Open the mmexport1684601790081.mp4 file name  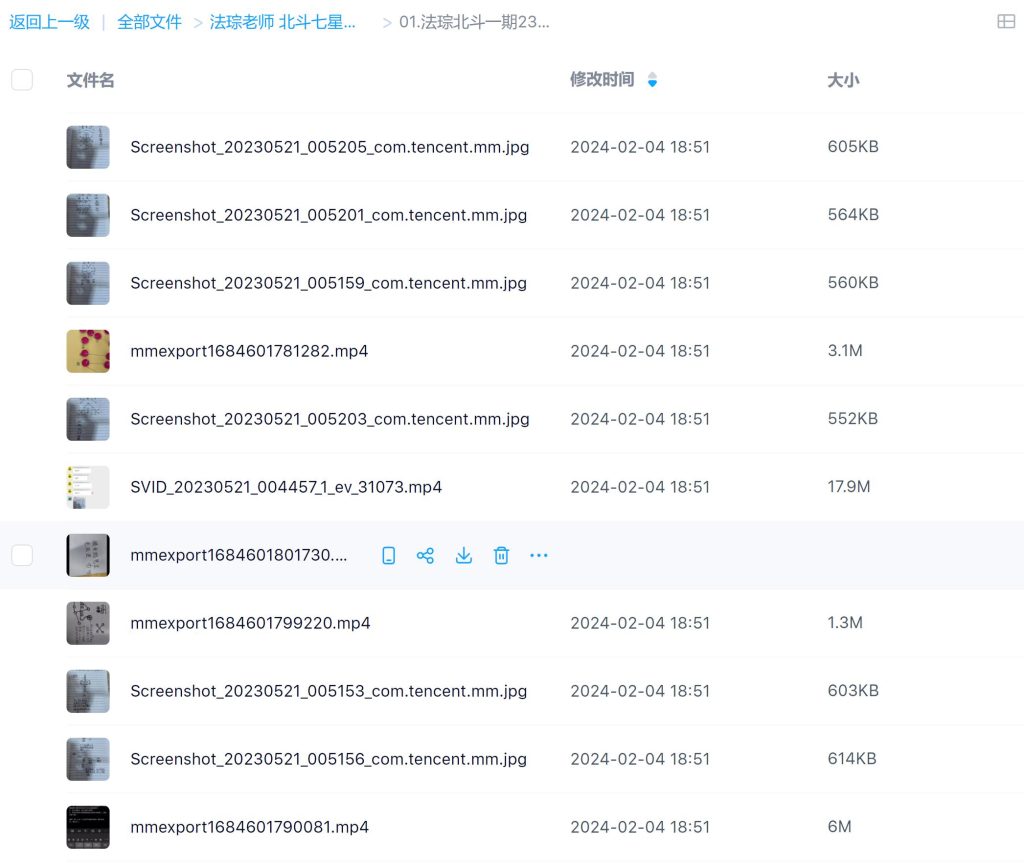click(249, 827)
